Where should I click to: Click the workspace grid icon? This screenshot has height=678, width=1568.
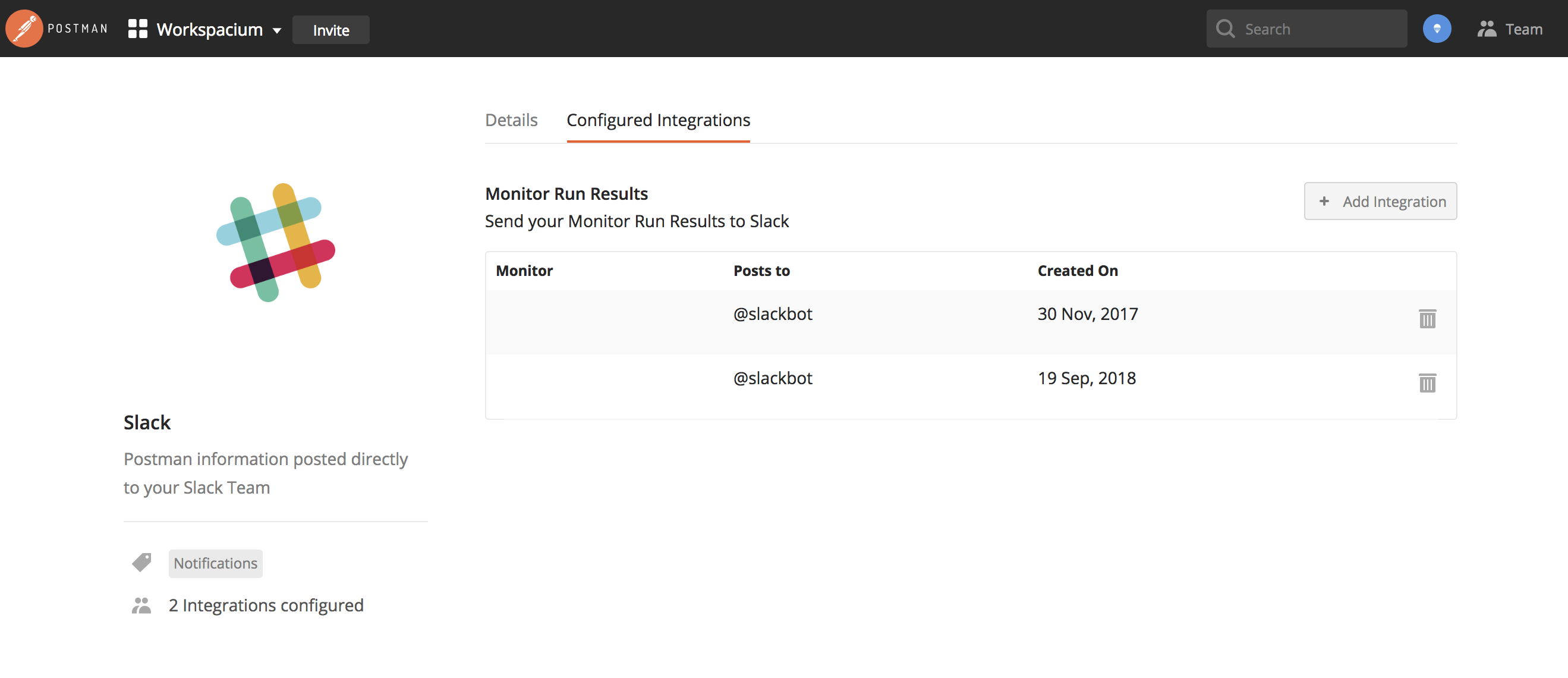(137, 29)
